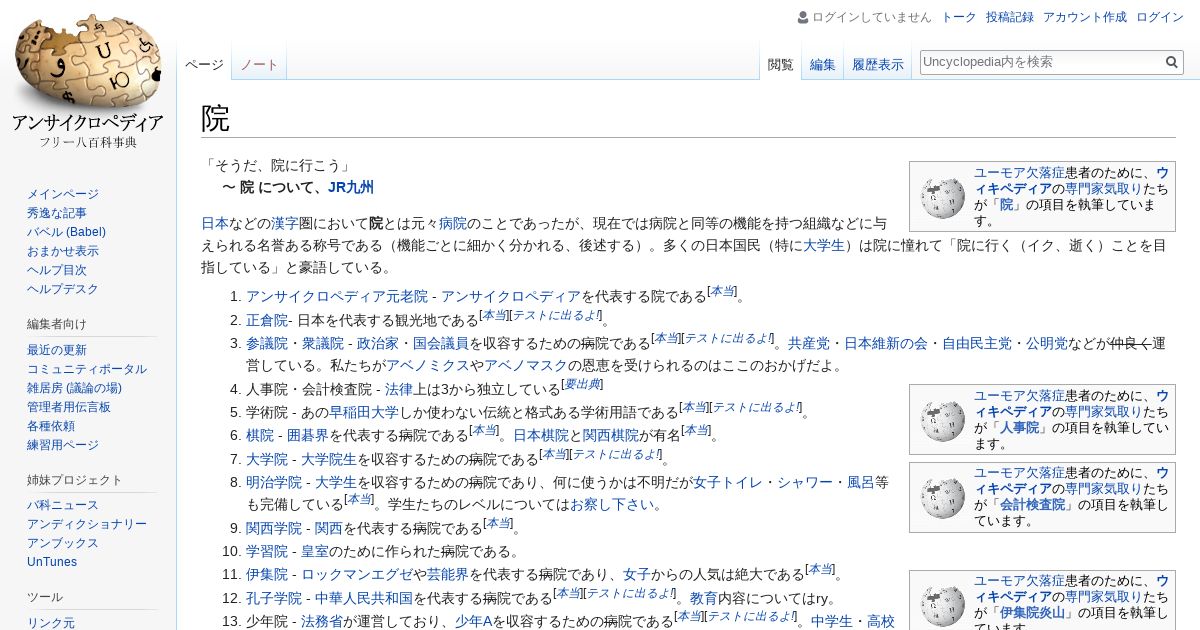The width and height of the screenshot is (1200, 630).
Task: Click the search magnifier icon
Action: [x=1172, y=62]
